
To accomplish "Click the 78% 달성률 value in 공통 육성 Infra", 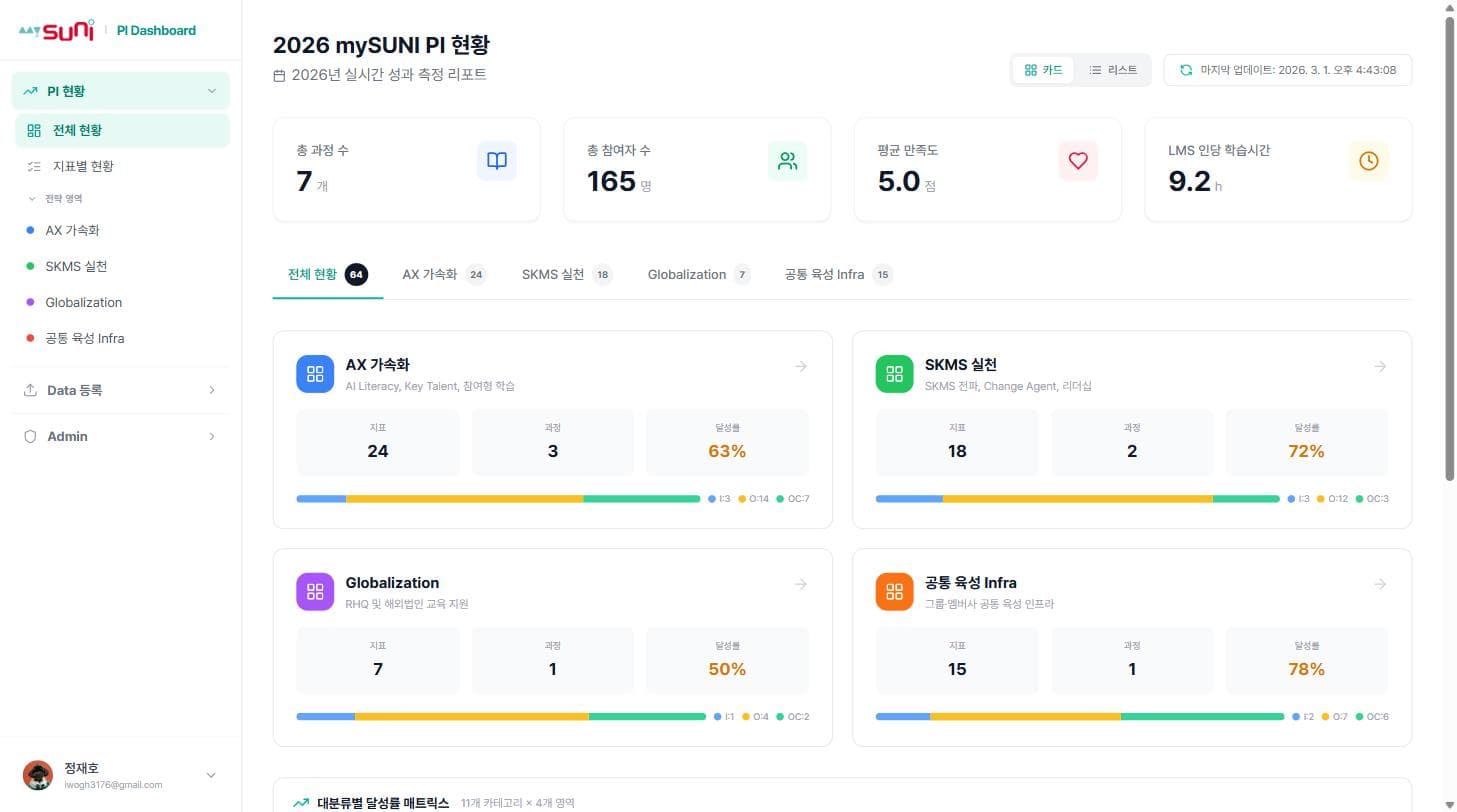I will click(x=1306, y=669).
